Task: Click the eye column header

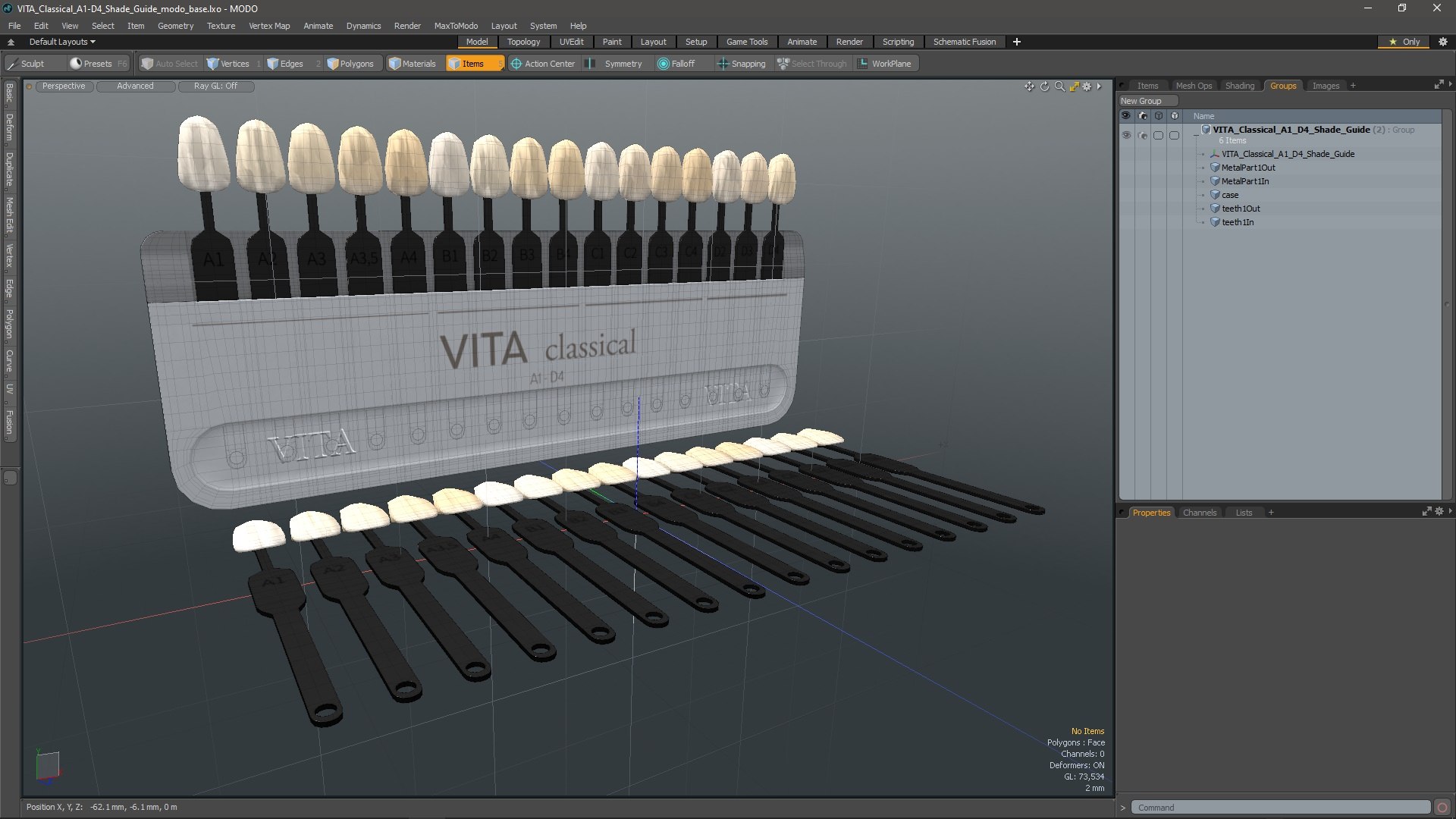Action: (1126, 116)
